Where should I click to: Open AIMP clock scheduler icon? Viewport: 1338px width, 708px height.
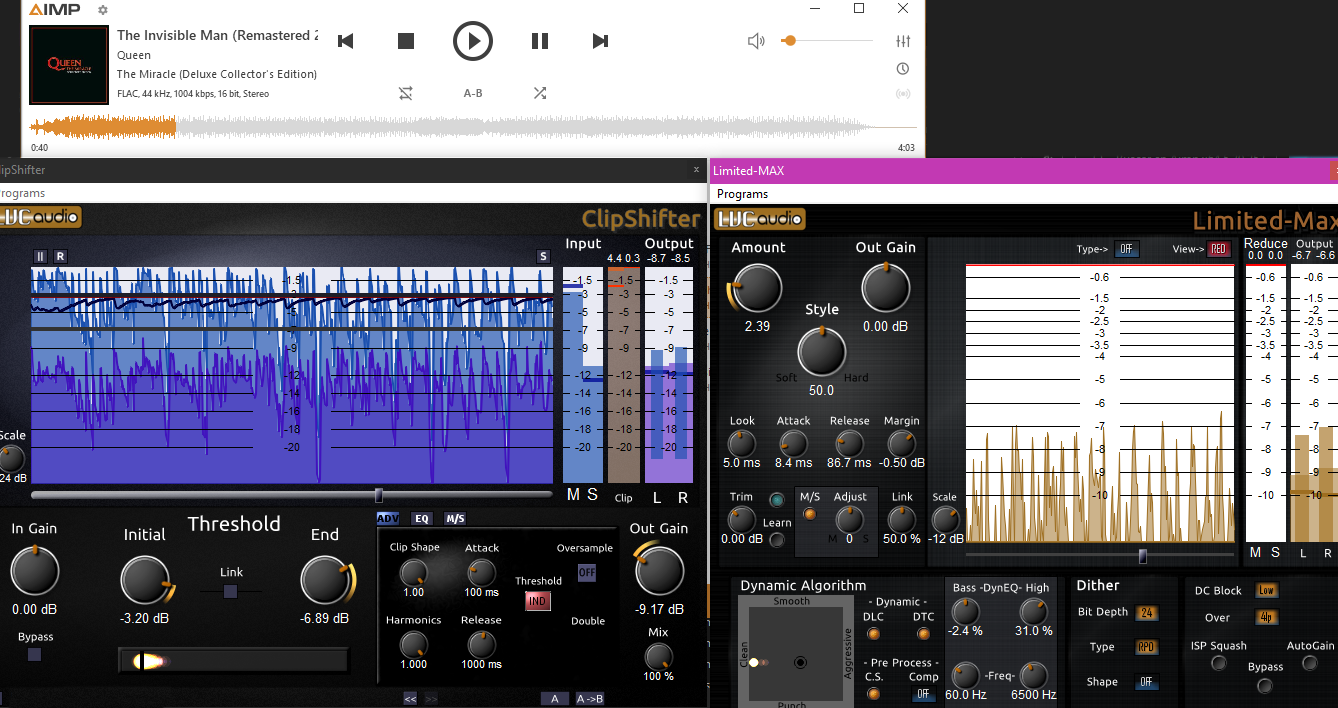903,69
